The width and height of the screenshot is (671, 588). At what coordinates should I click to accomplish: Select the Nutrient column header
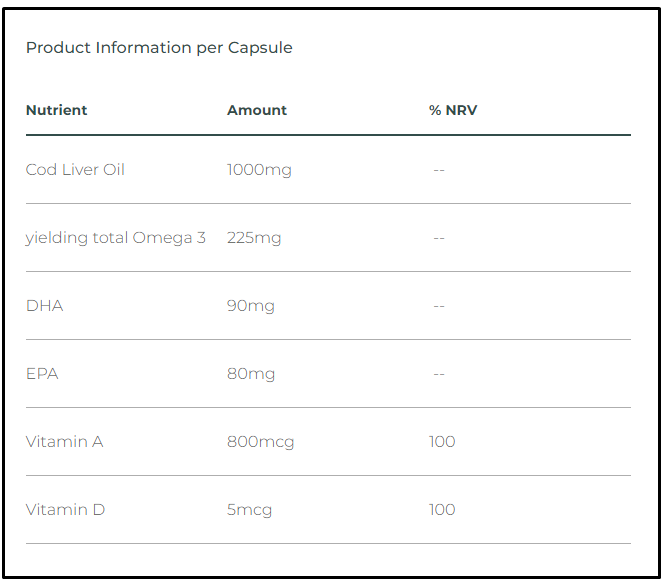point(56,110)
